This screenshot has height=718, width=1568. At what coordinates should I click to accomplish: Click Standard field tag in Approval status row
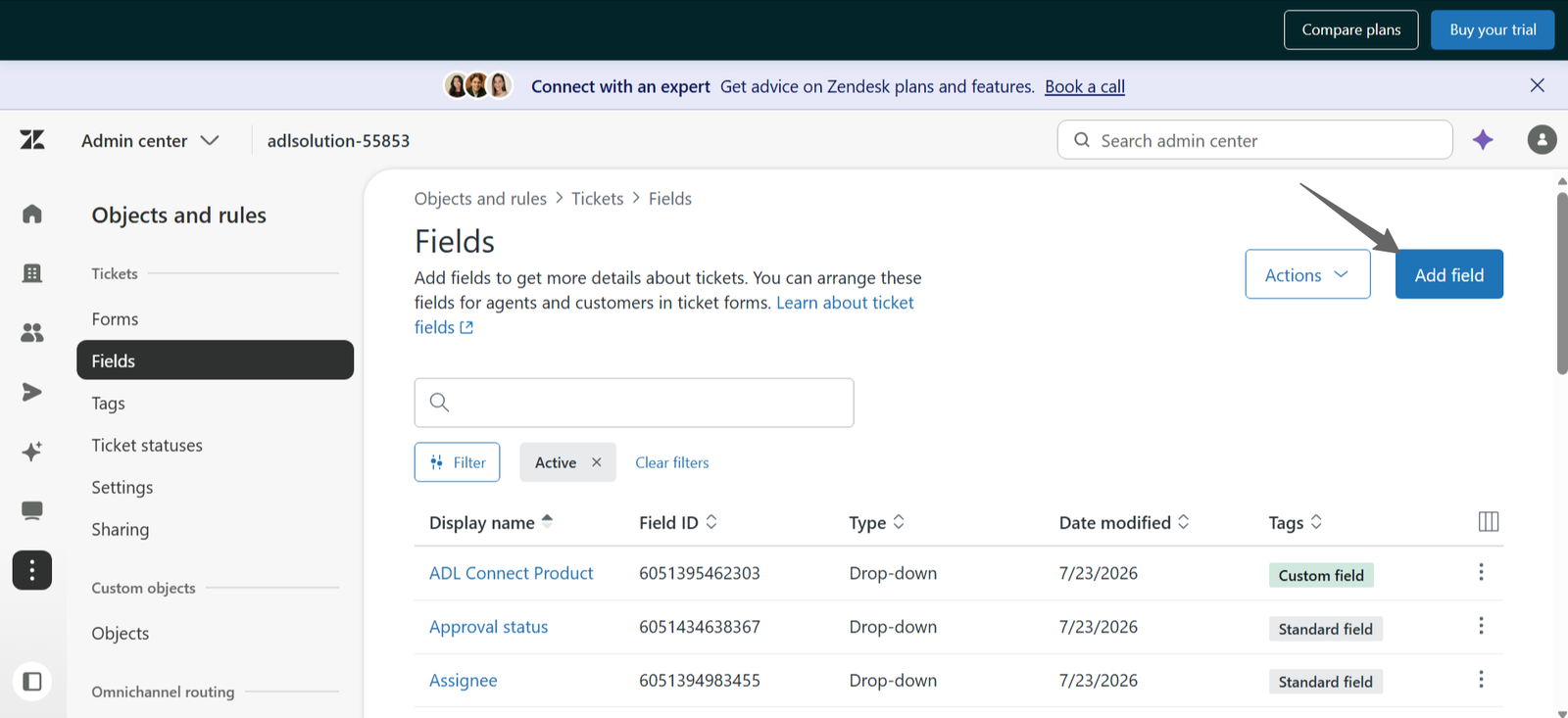click(1325, 629)
